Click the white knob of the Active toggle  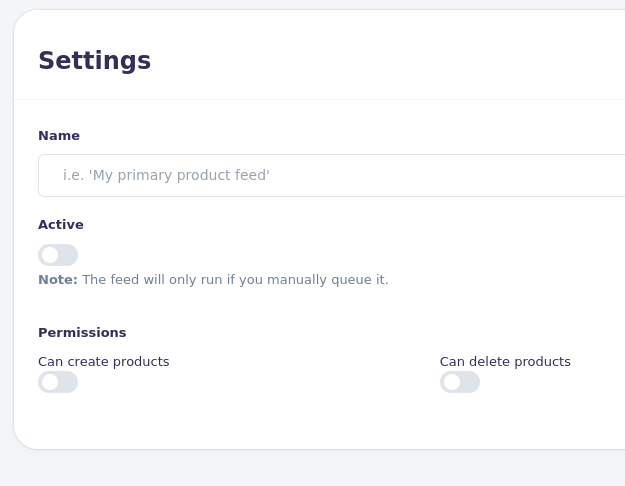pyautogui.click(x=50, y=255)
